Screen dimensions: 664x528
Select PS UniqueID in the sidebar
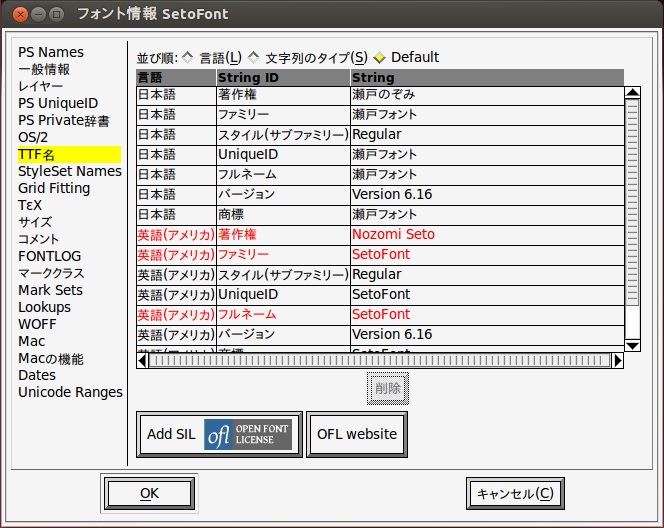point(58,103)
